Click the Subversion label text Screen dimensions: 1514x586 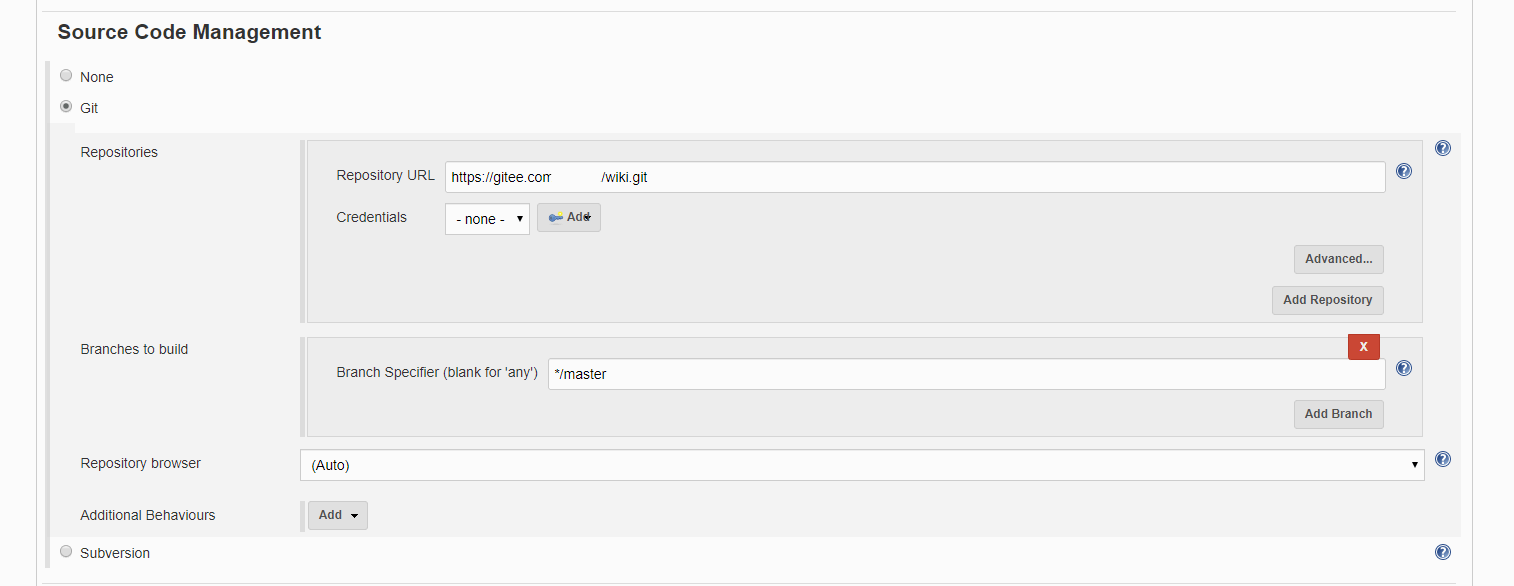[115, 553]
